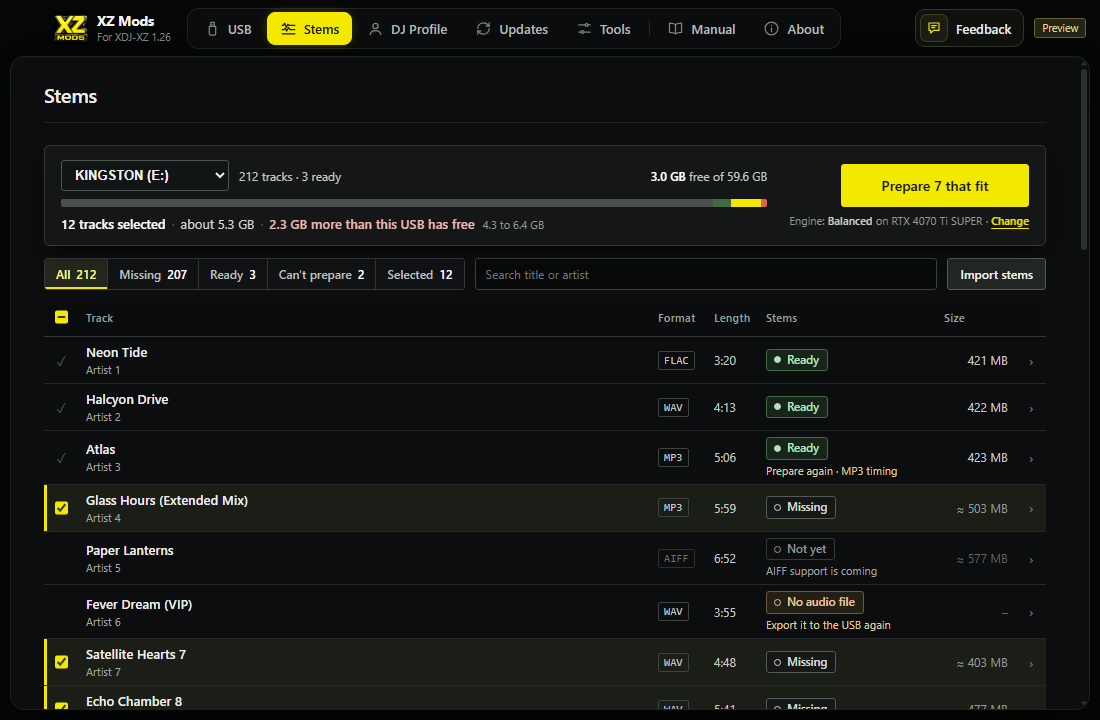The width and height of the screenshot is (1100, 720).
Task: Click the Preview badge
Action: tap(1060, 28)
